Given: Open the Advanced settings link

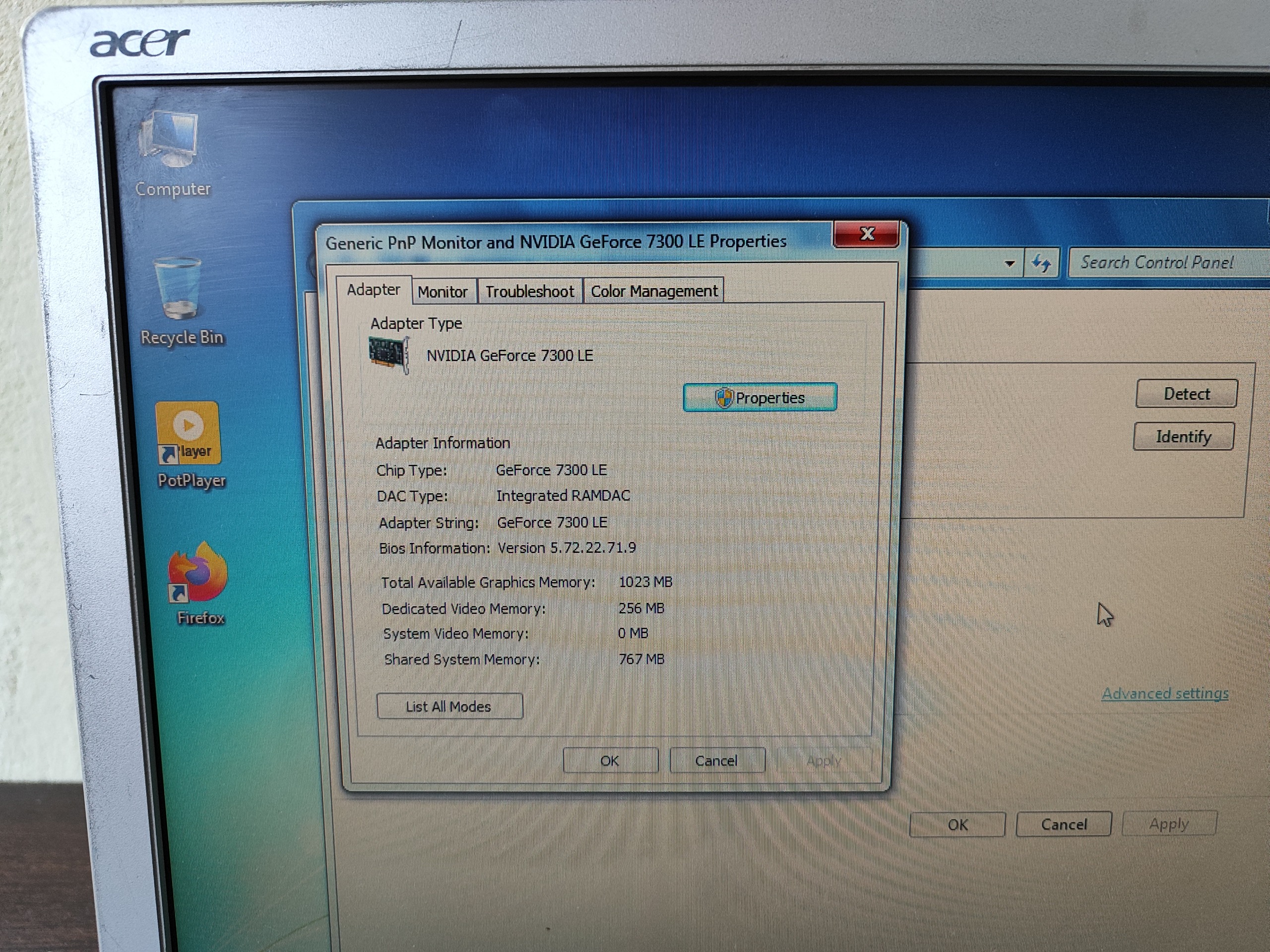Looking at the screenshot, I should click(1165, 694).
